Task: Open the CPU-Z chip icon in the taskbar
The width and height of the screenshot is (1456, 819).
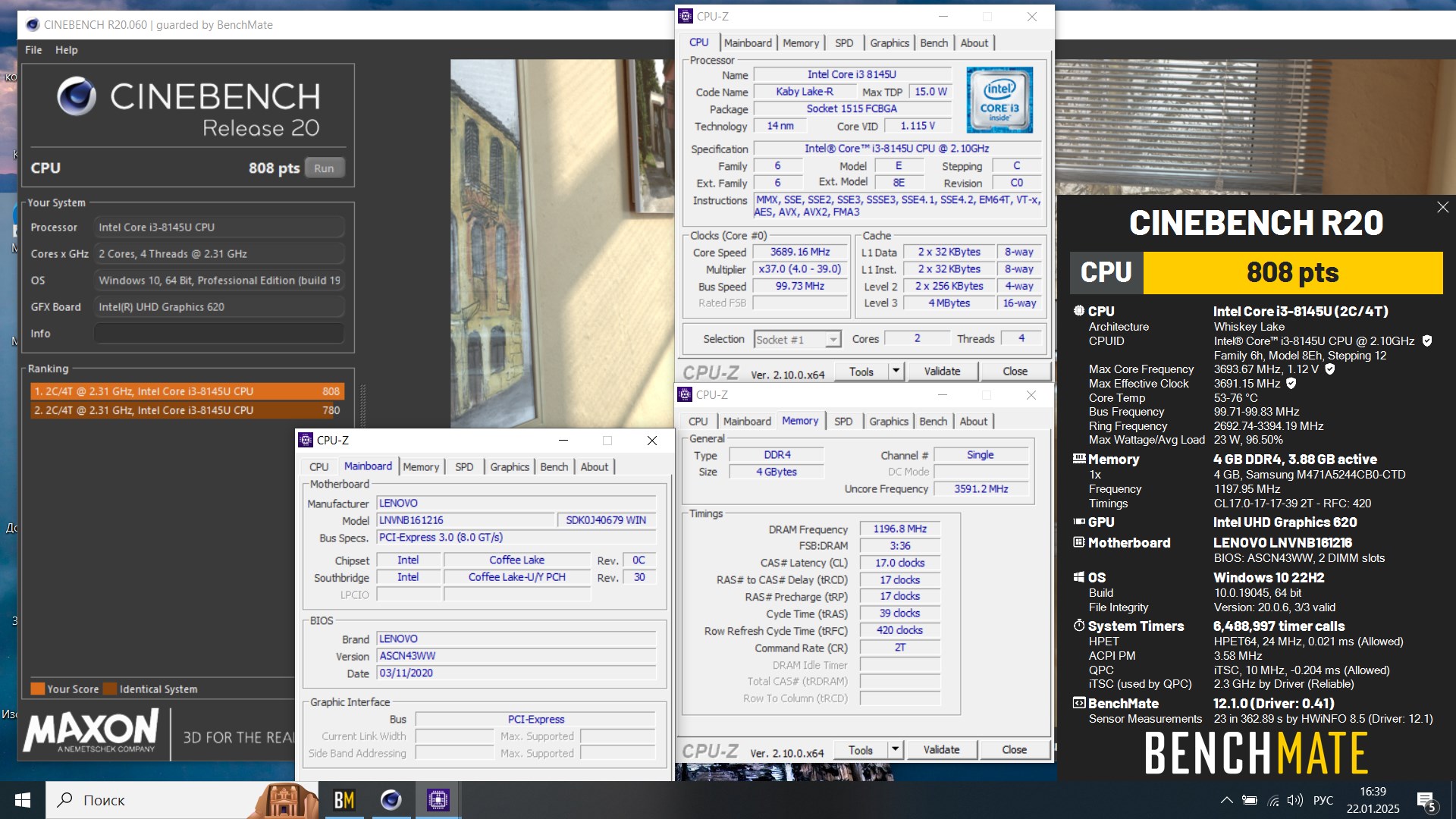Action: (438, 800)
